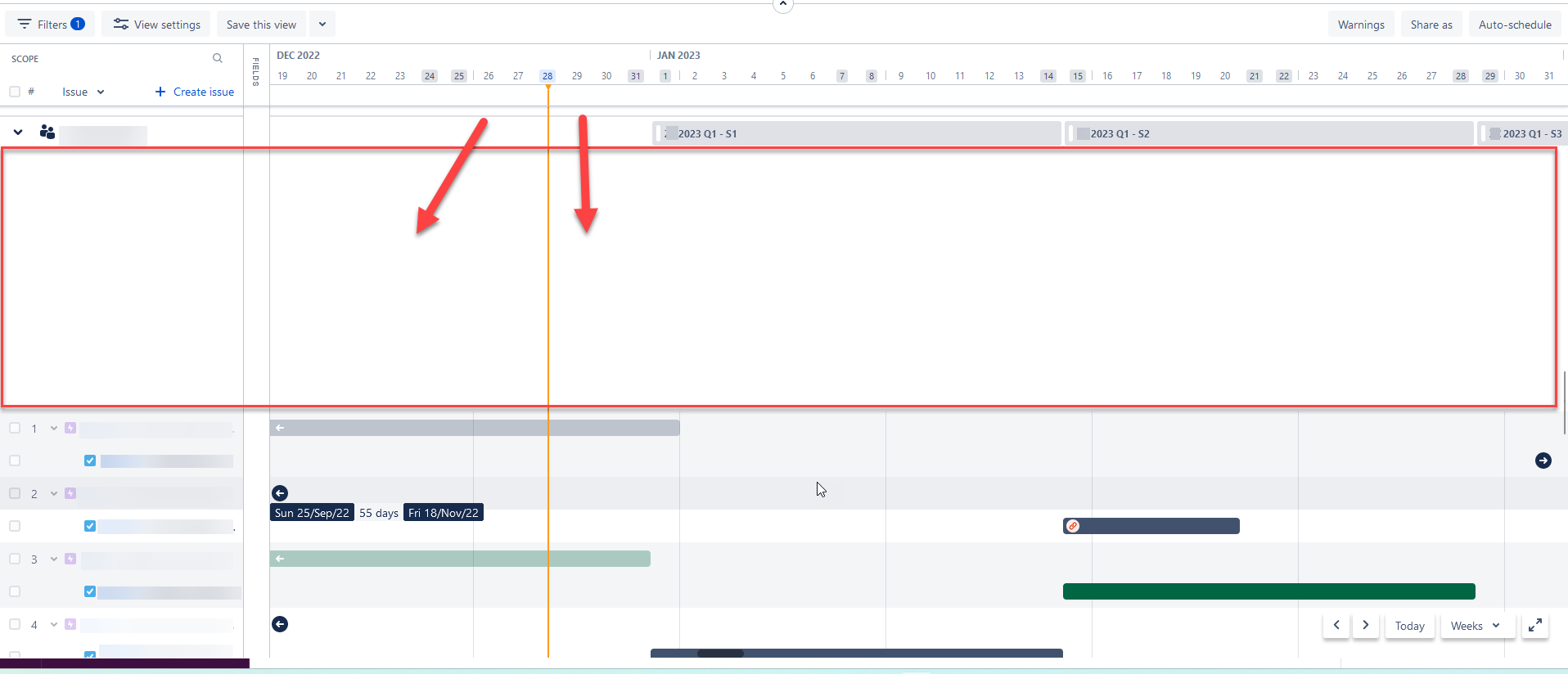Go to previous timeline period
Image resolution: width=1568 pixels, height=674 pixels.
[x=1336, y=626]
